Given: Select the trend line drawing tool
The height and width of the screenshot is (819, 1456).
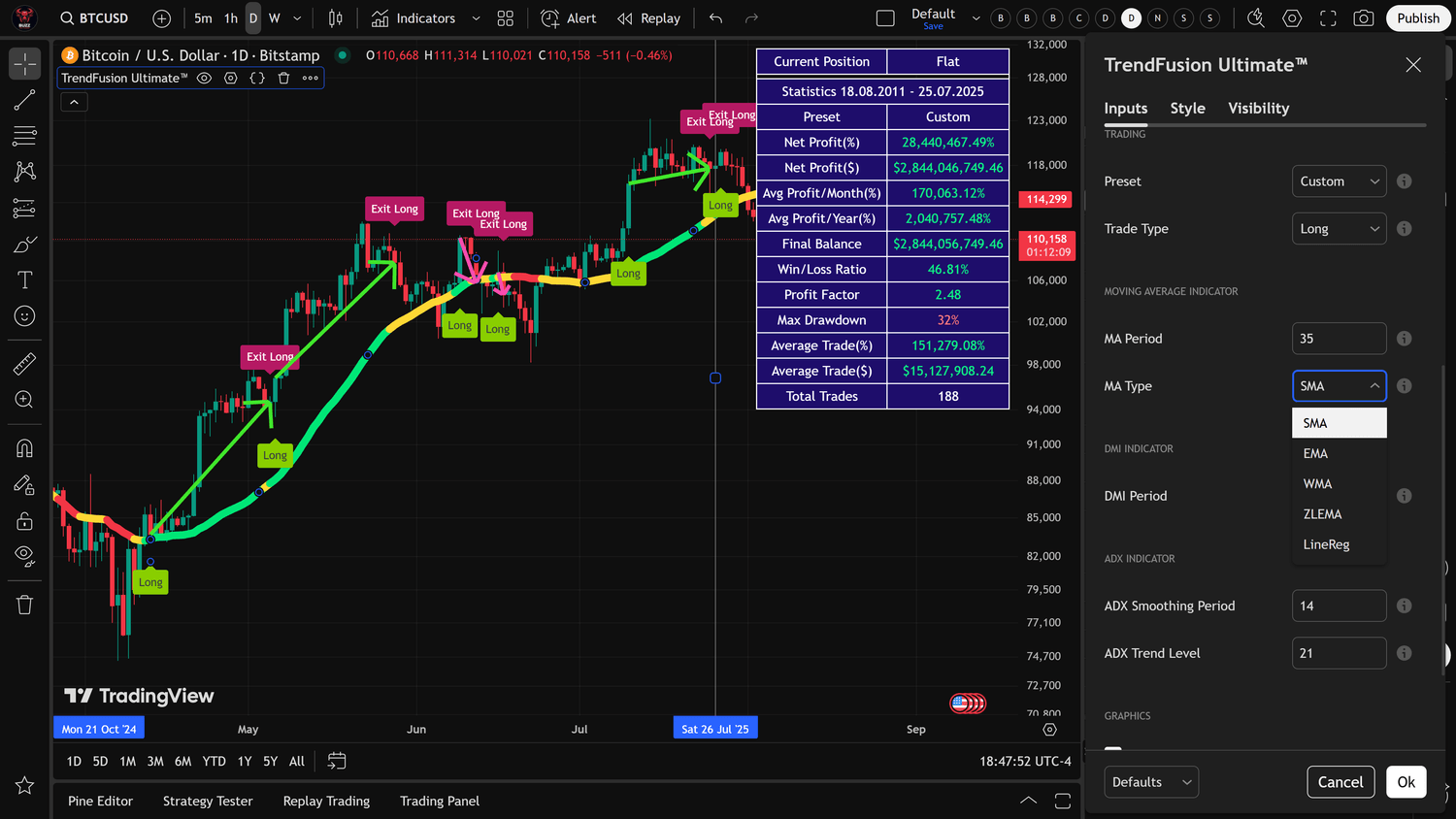Looking at the screenshot, I should 25,100.
